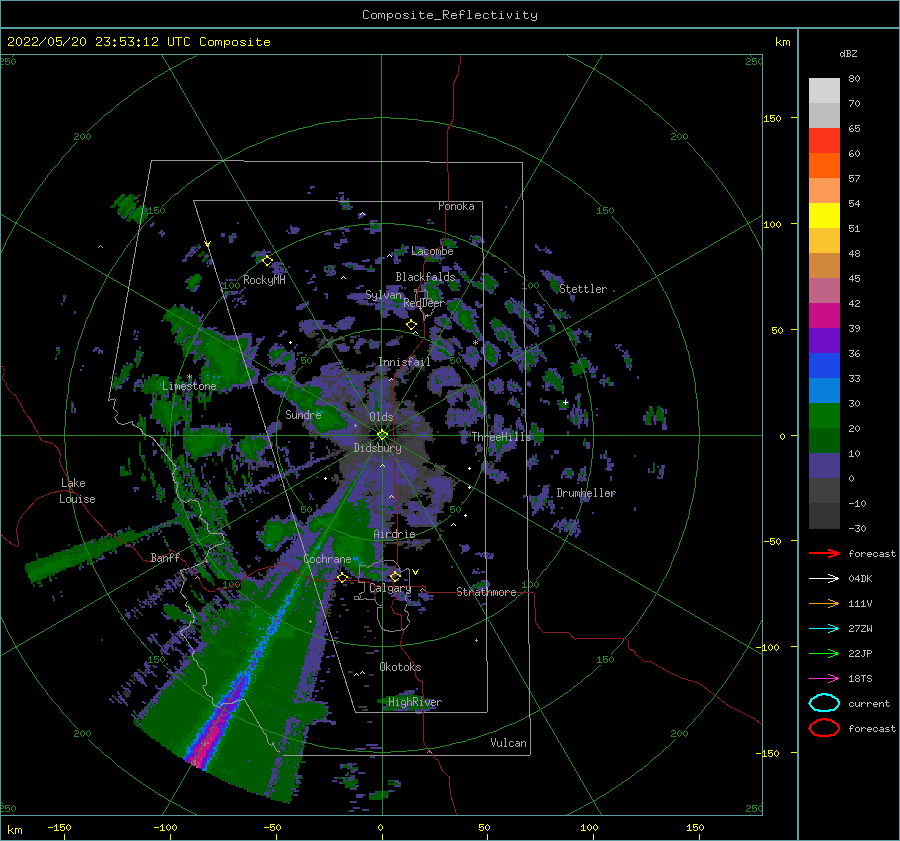
Task: Pick the purple 36–39 dBZ swatch
Action: 824,340
